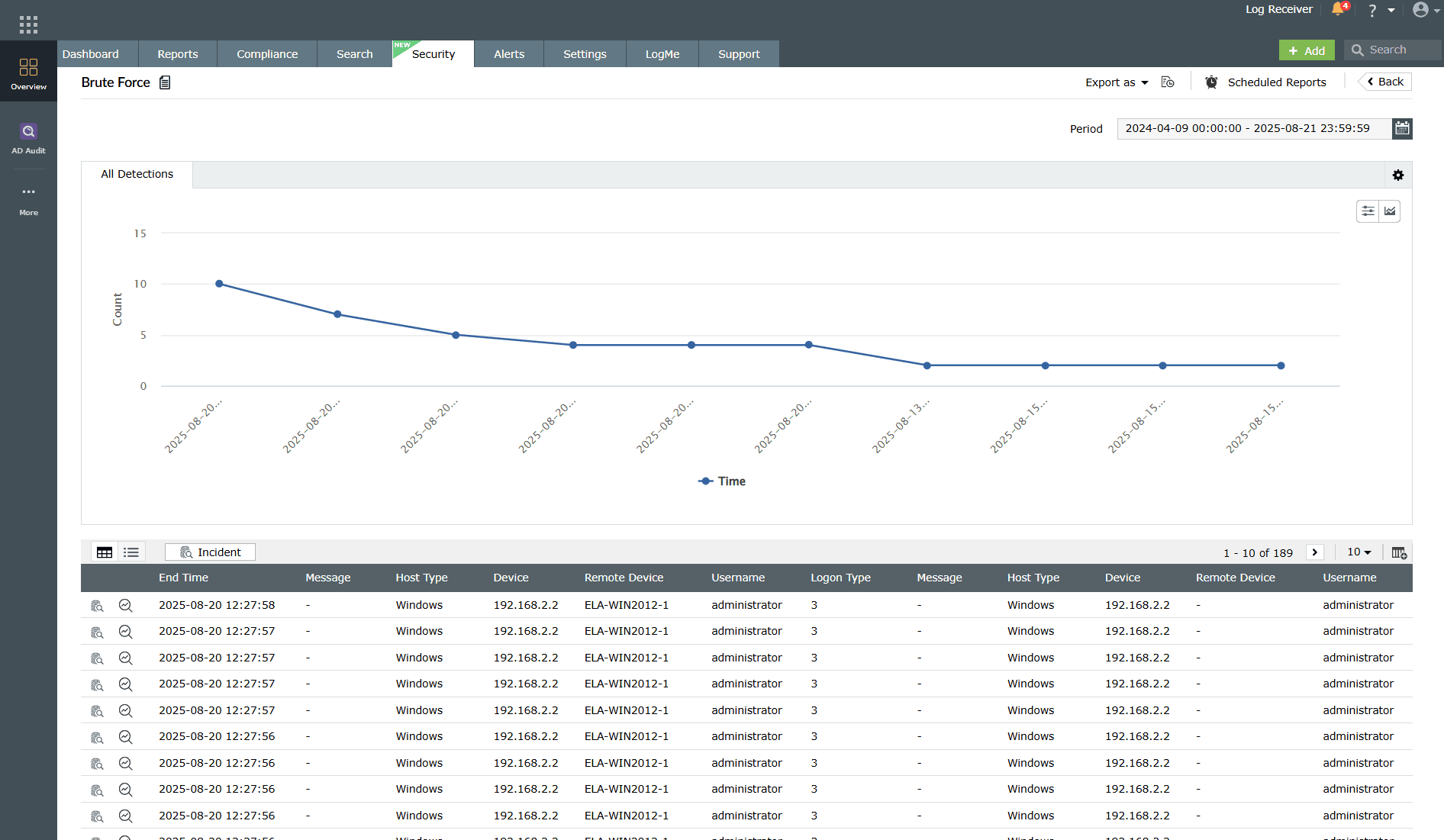Click the add/remove columns icon
The height and width of the screenshot is (840, 1444).
pyautogui.click(x=1398, y=552)
